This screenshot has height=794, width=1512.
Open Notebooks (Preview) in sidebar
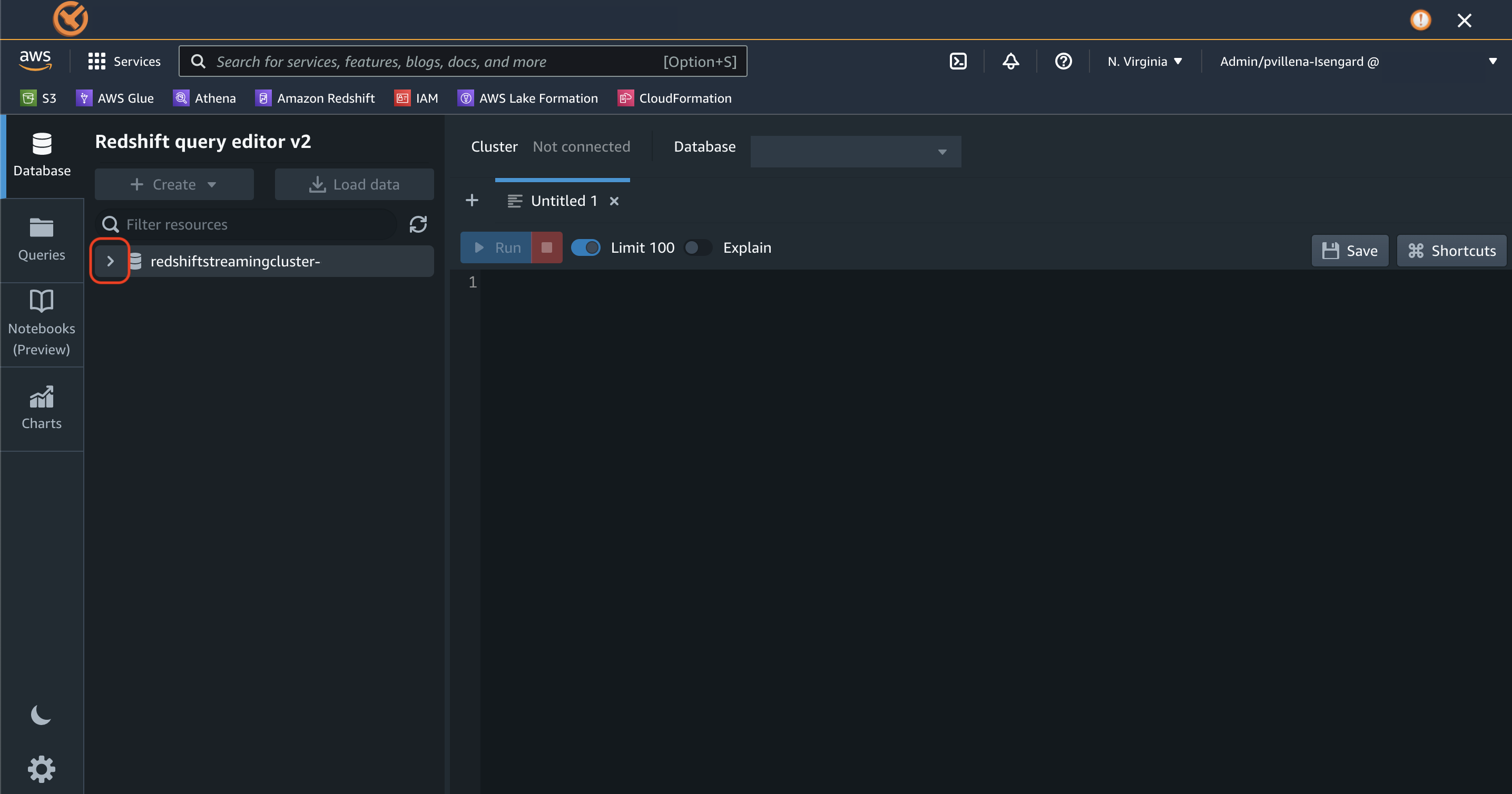tap(42, 324)
